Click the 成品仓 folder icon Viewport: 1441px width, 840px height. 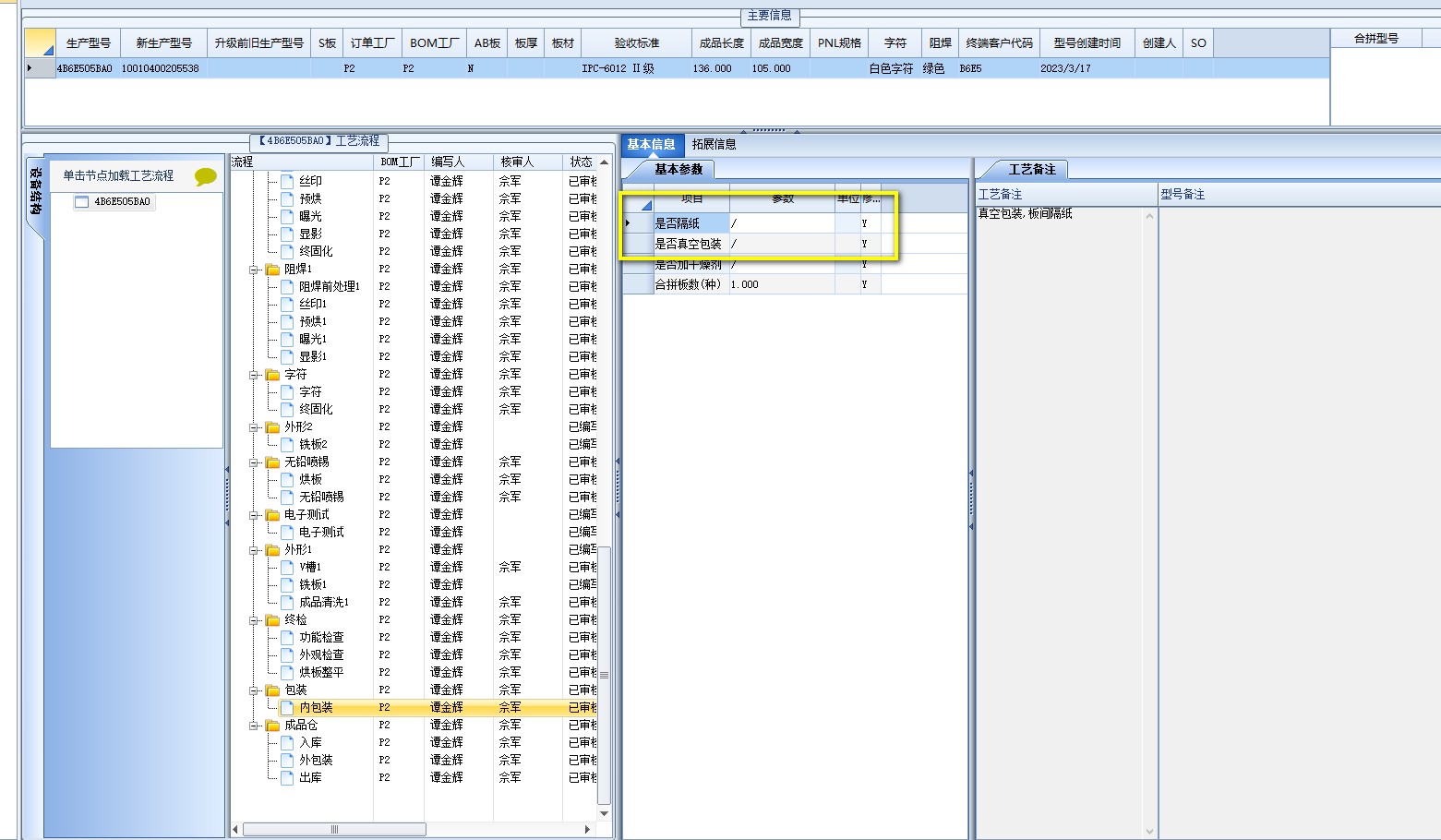click(272, 726)
